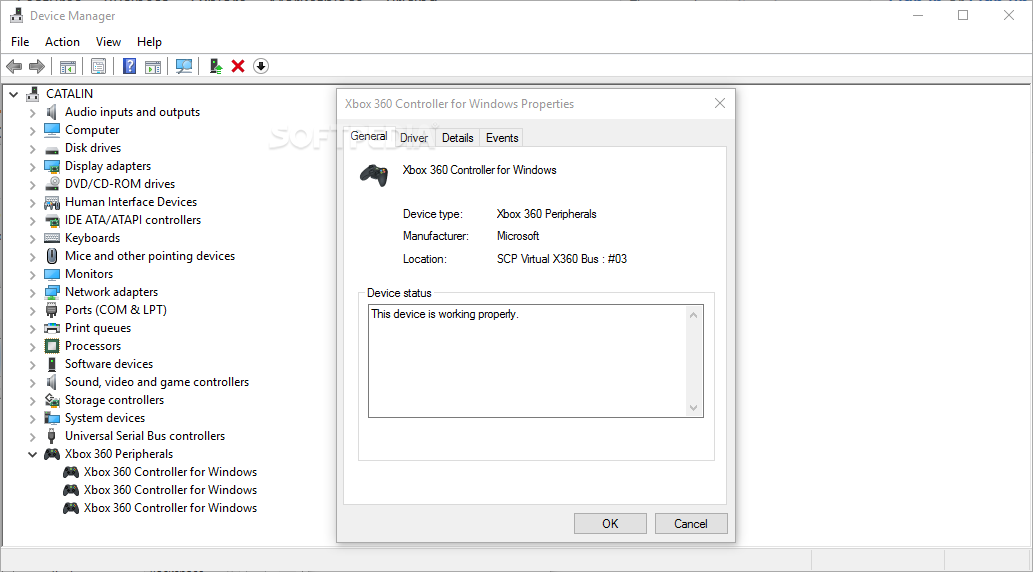Expand Audio inputs and outputs
Screen dimensions: 1033x572
(x=32, y=113)
